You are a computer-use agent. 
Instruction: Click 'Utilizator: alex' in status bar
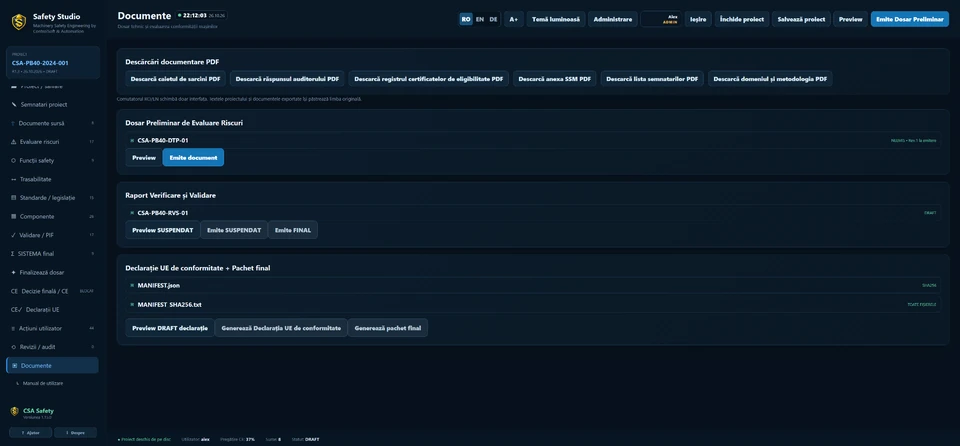click(196, 439)
